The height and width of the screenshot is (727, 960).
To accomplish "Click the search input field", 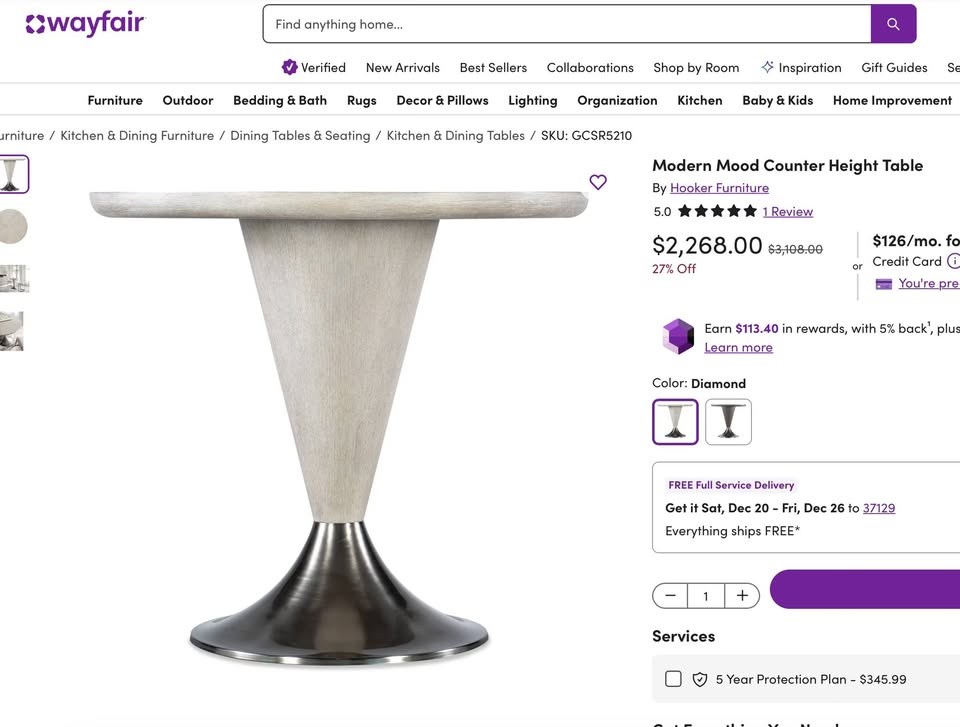I will [x=560, y=24].
